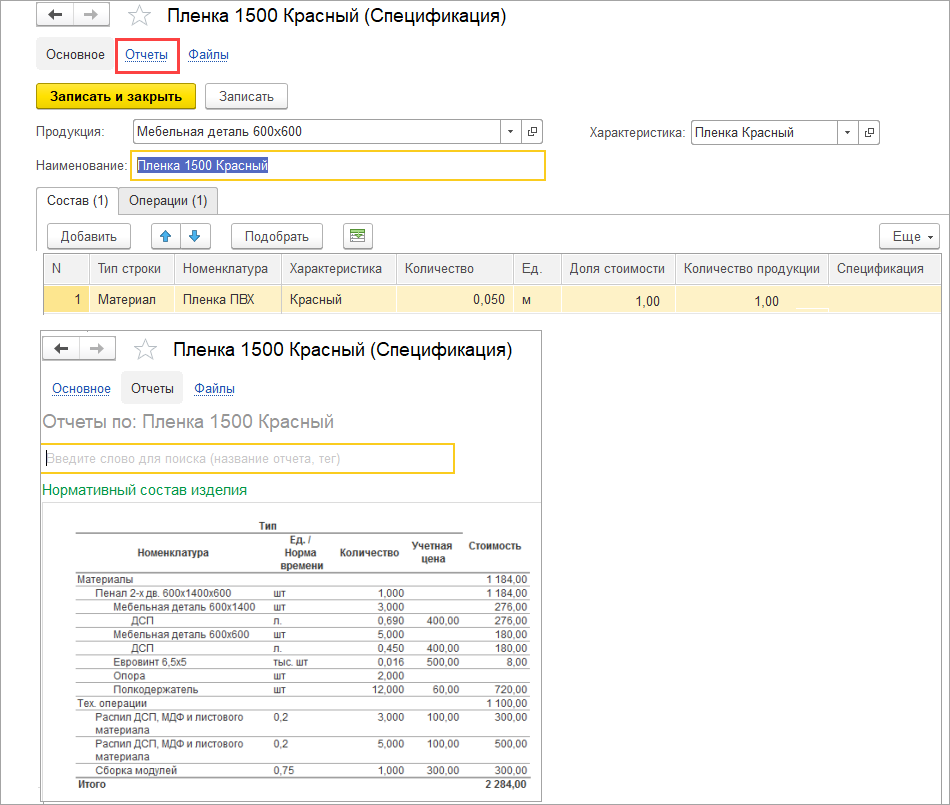
Task: Click the green table icon next to Подобрать
Action: (x=357, y=236)
